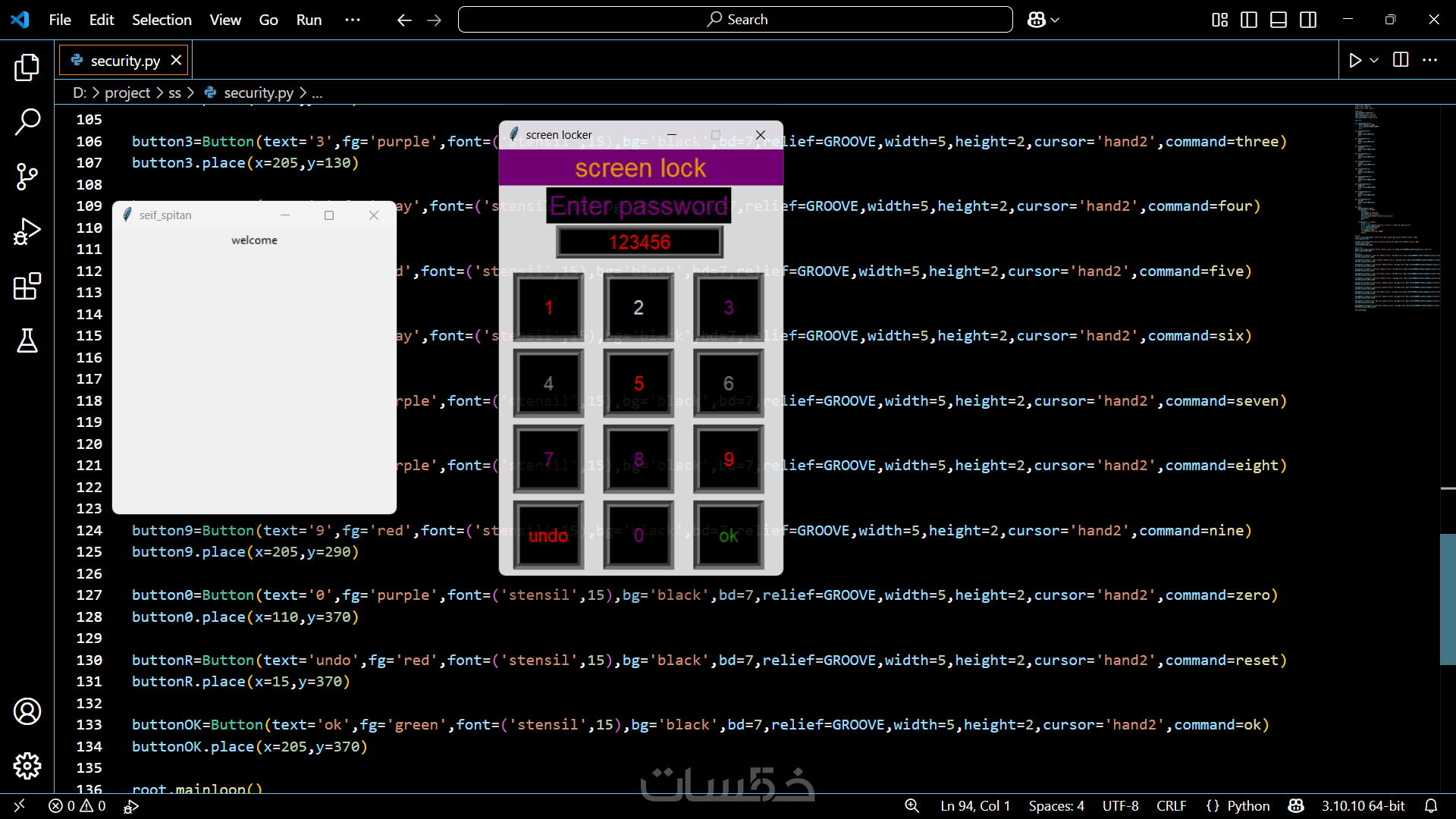Image resolution: width=1456 pixels, height=819 pixels.
Task: Open the Copilot chat dropdown chevron
Action: click(x=1055, y=20)
